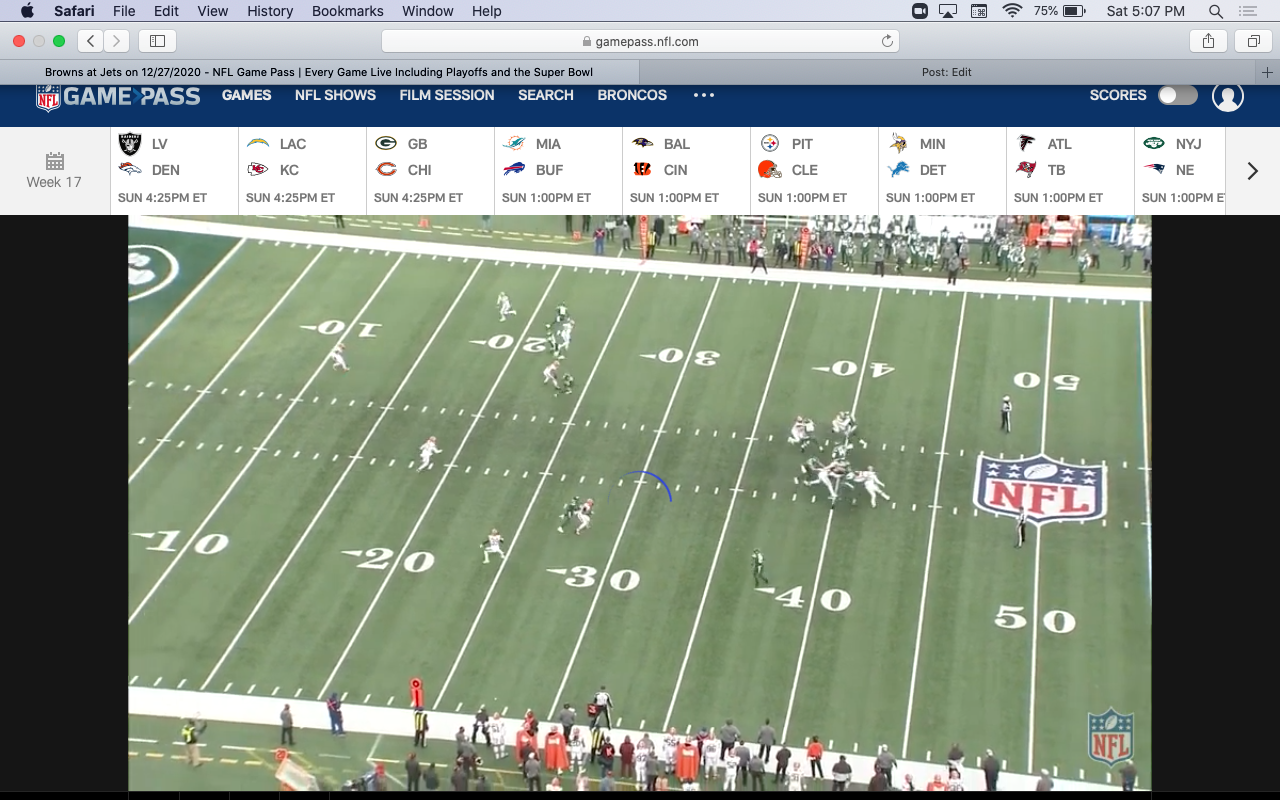Click the Falcons team logo
The image size is (1280, 800).
click(1026, 143)
